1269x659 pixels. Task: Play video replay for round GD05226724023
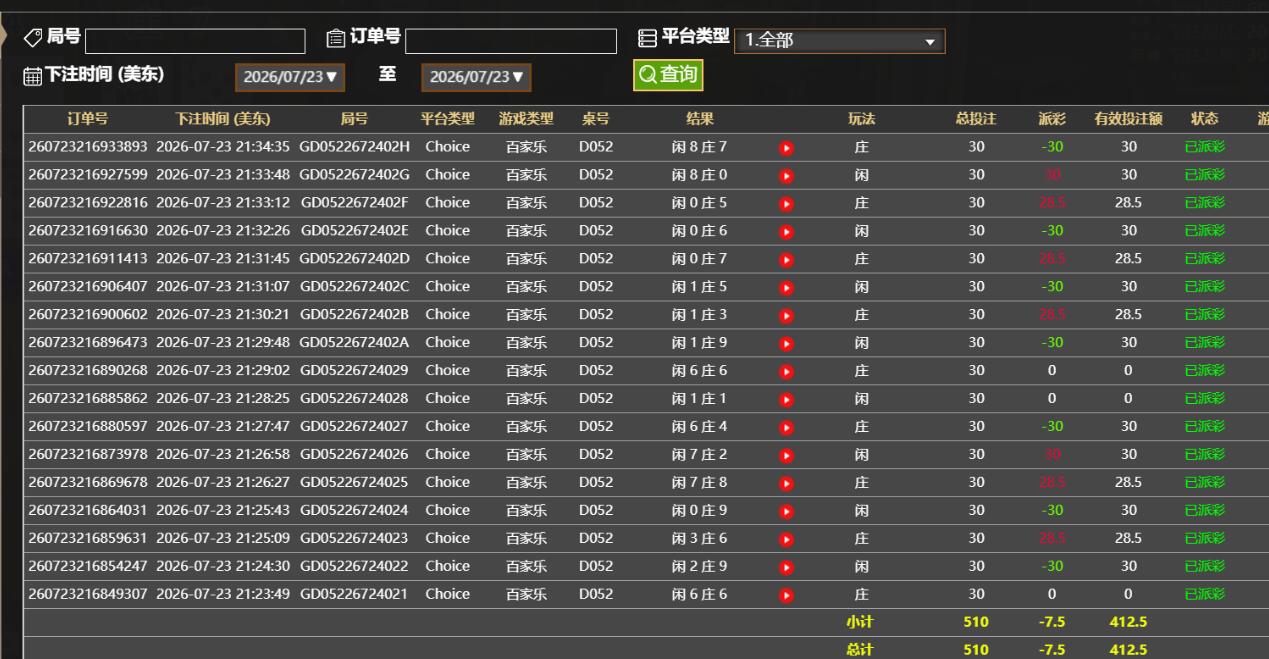(786, 540)
